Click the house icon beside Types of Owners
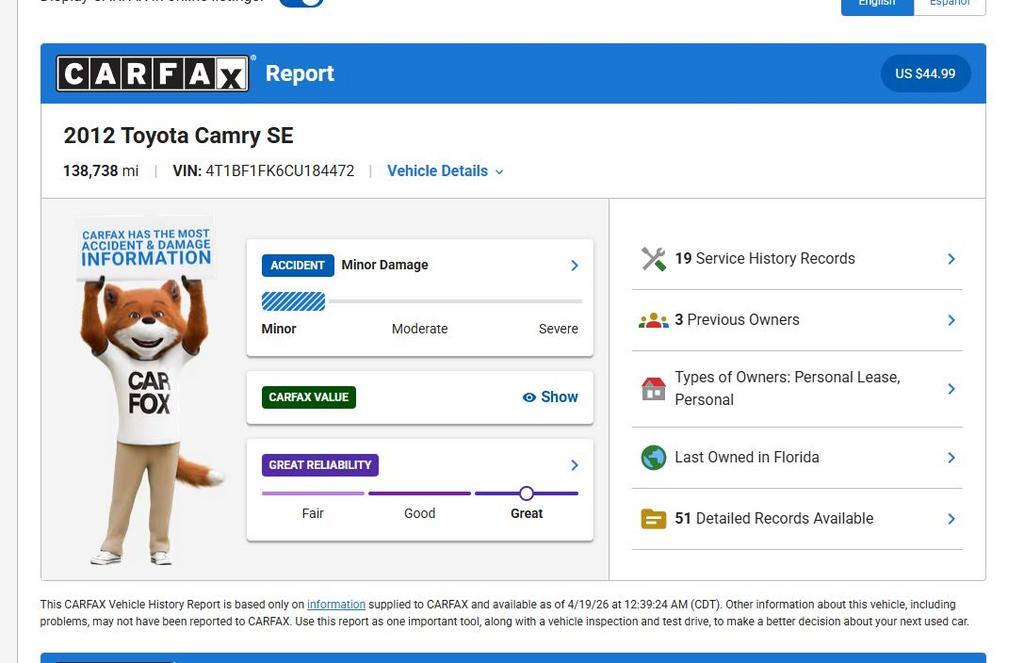 pos(653,389)
